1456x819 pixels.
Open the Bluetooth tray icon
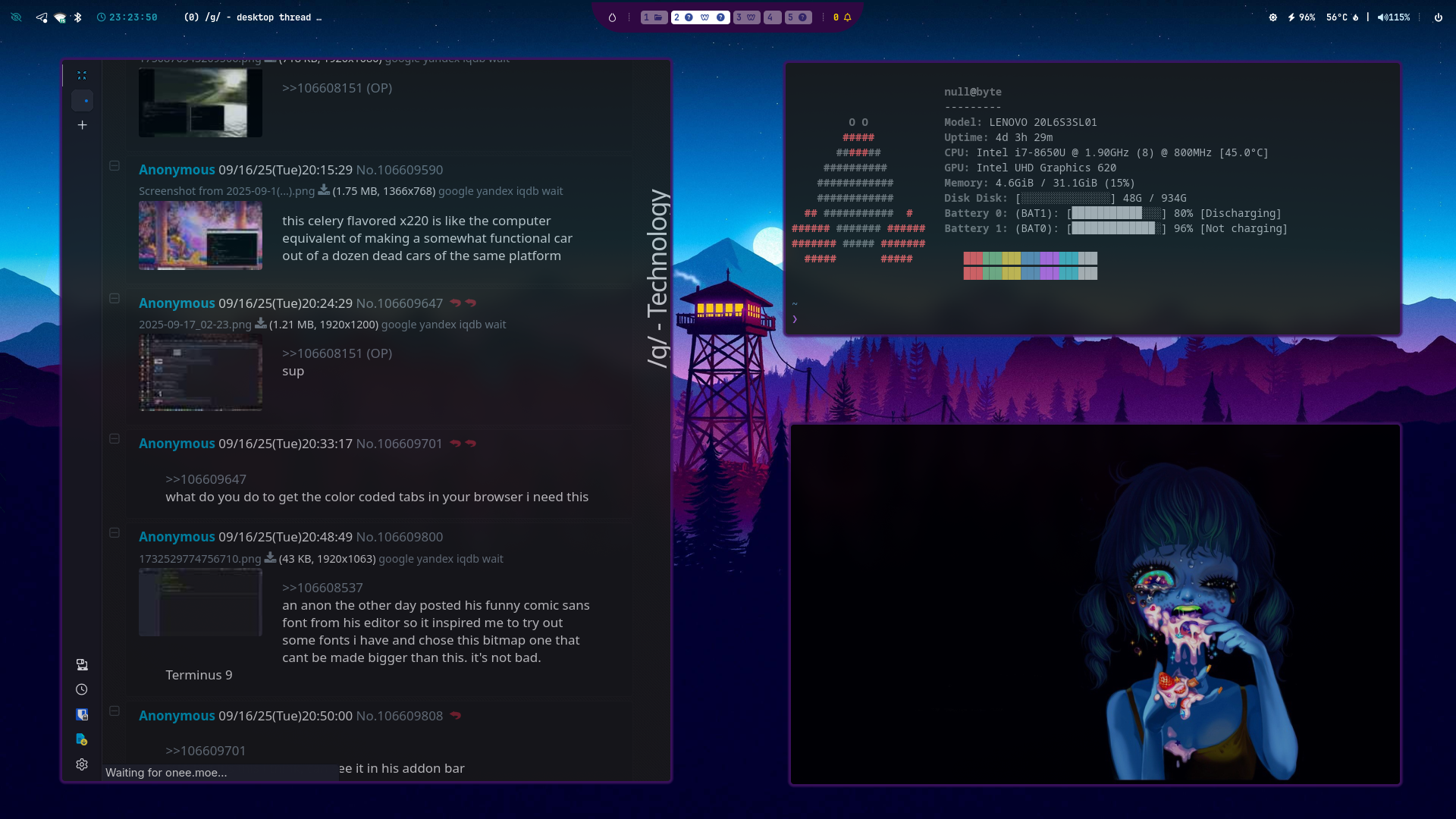pos(77,17)
